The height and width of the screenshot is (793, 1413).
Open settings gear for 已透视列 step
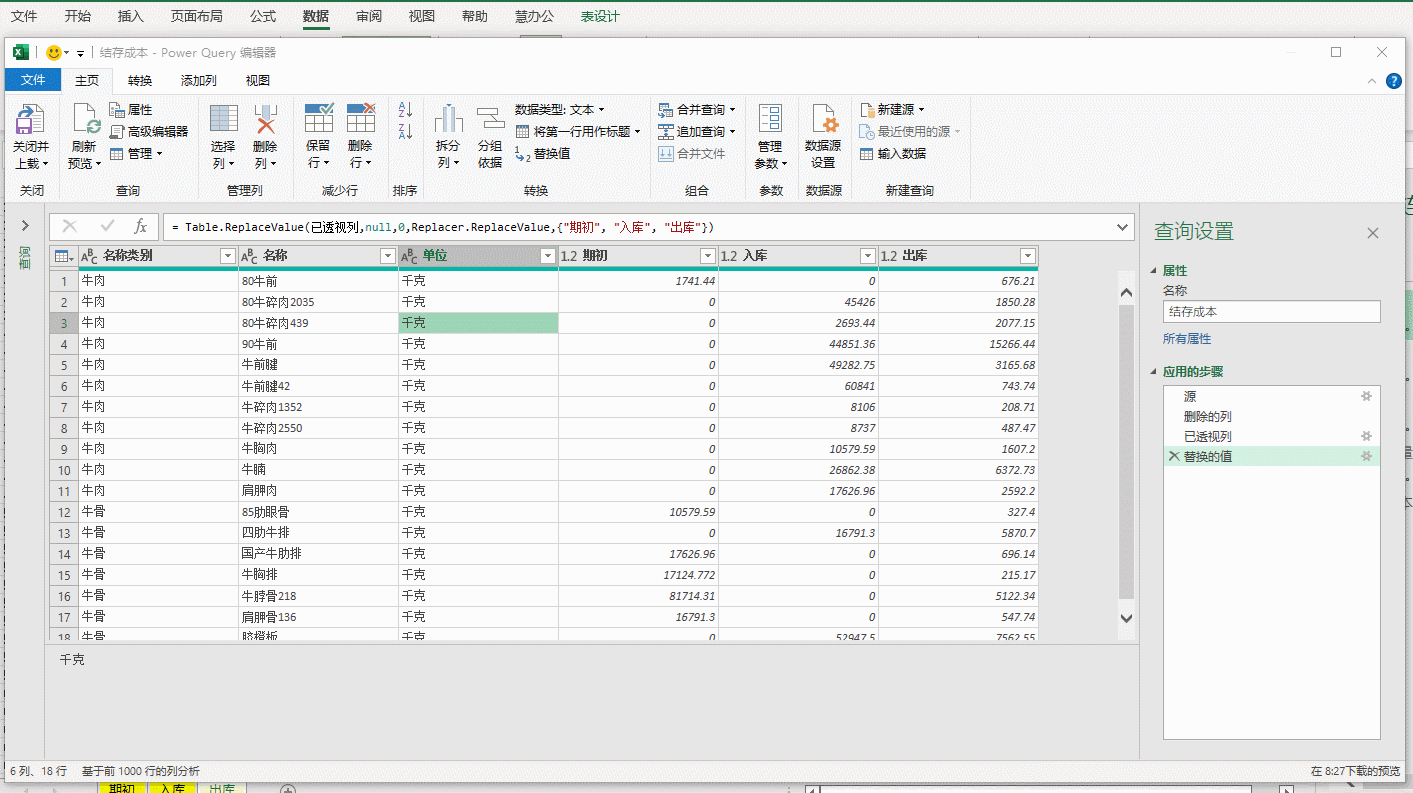1366,436
